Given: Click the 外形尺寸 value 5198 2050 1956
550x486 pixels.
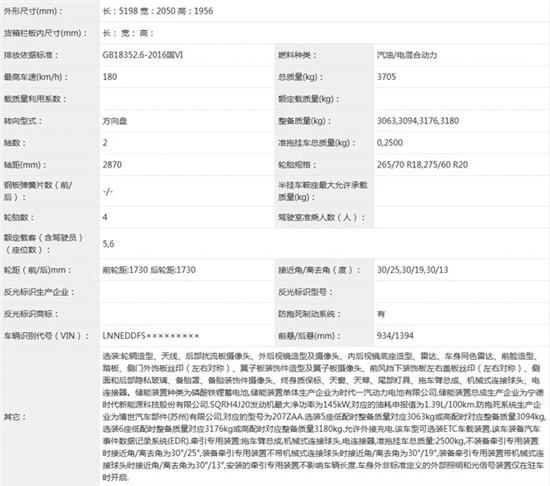Looking at the screenshot, I should [x=158, y=11].
